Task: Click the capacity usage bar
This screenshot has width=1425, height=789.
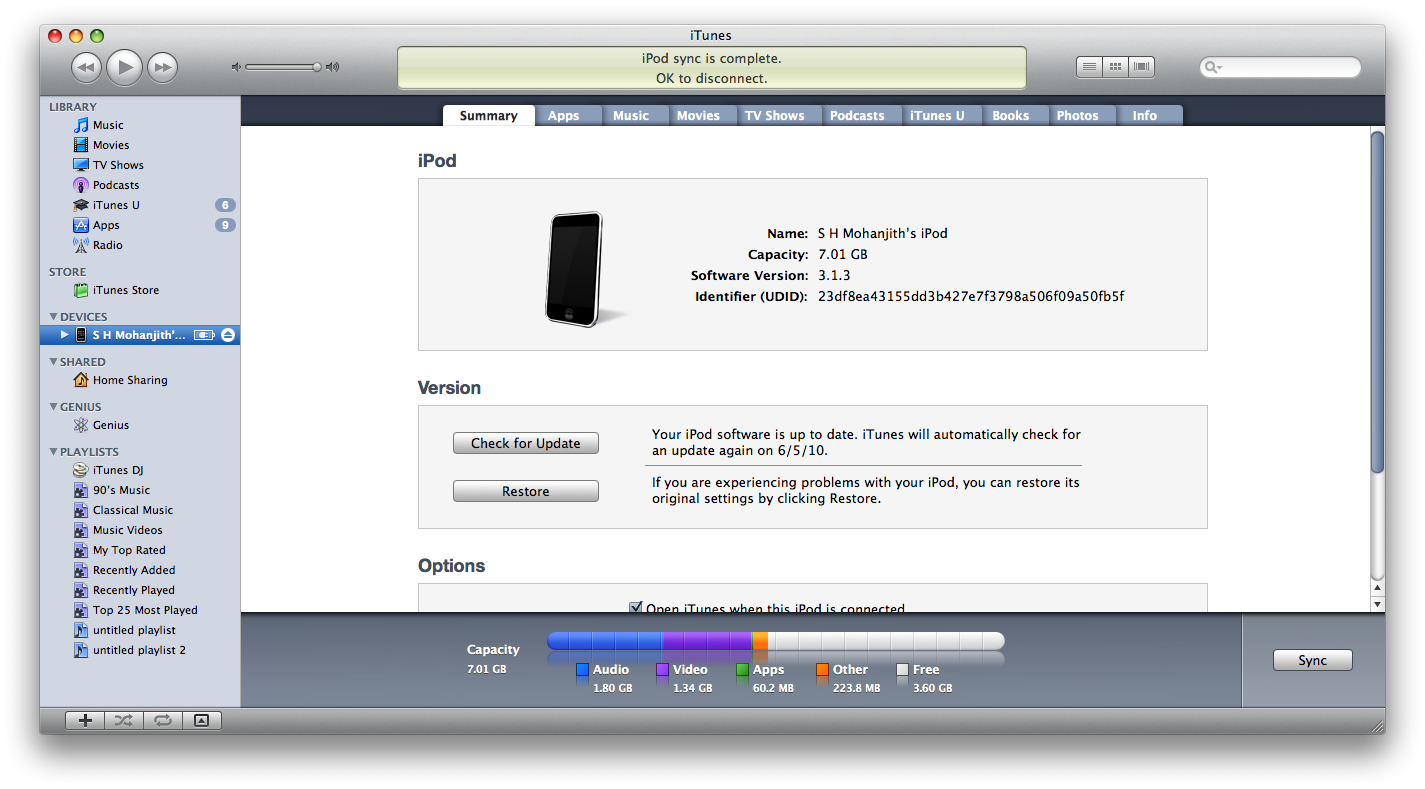Action: tap(776, 641)
